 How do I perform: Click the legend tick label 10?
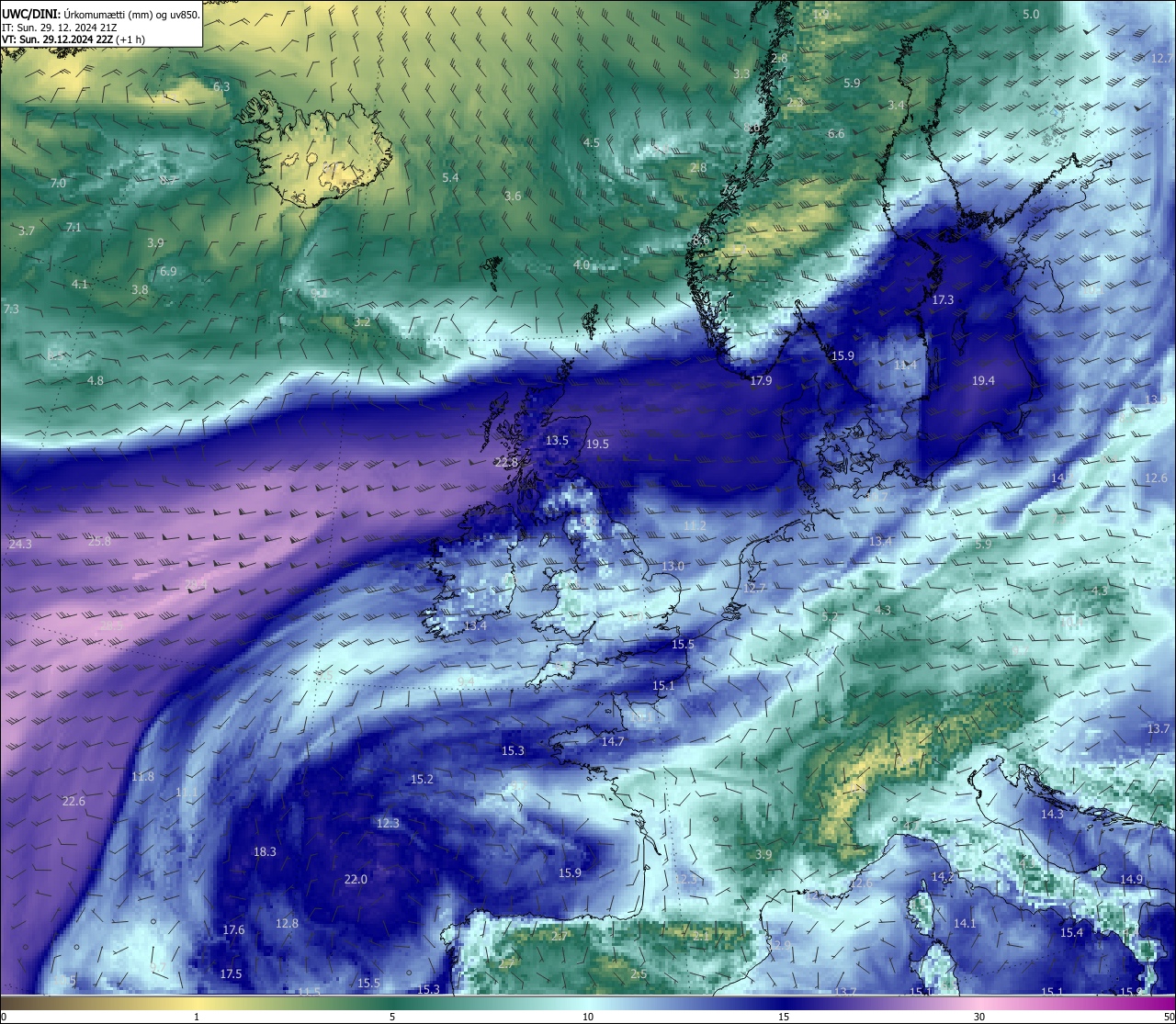point(588,1017)
